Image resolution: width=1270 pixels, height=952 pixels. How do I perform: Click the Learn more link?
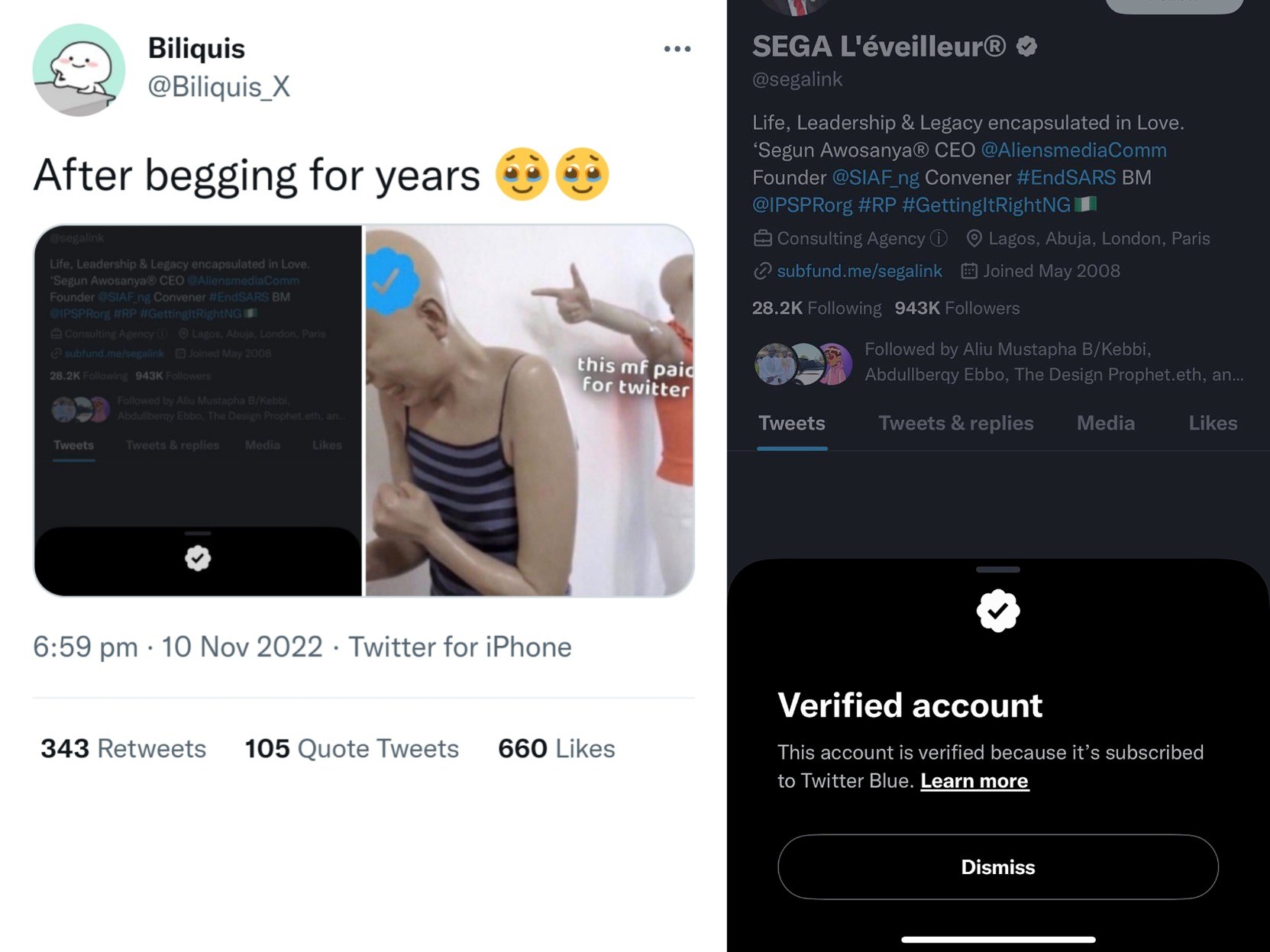click(974, 781)
